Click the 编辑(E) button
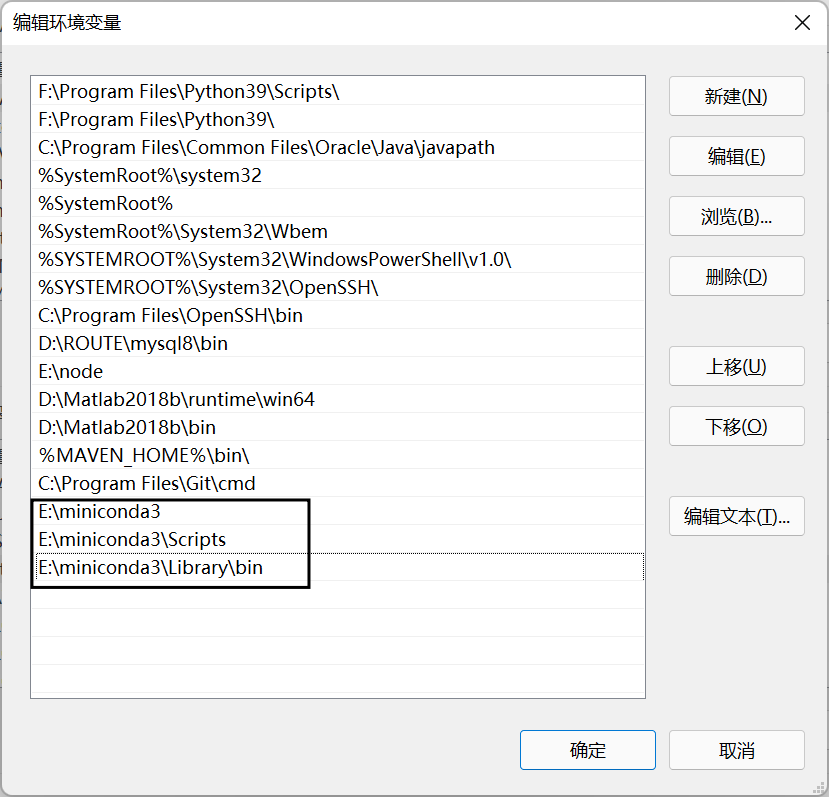Image resolution: width=829 pixels, height=797 pixels. point(736,156)
